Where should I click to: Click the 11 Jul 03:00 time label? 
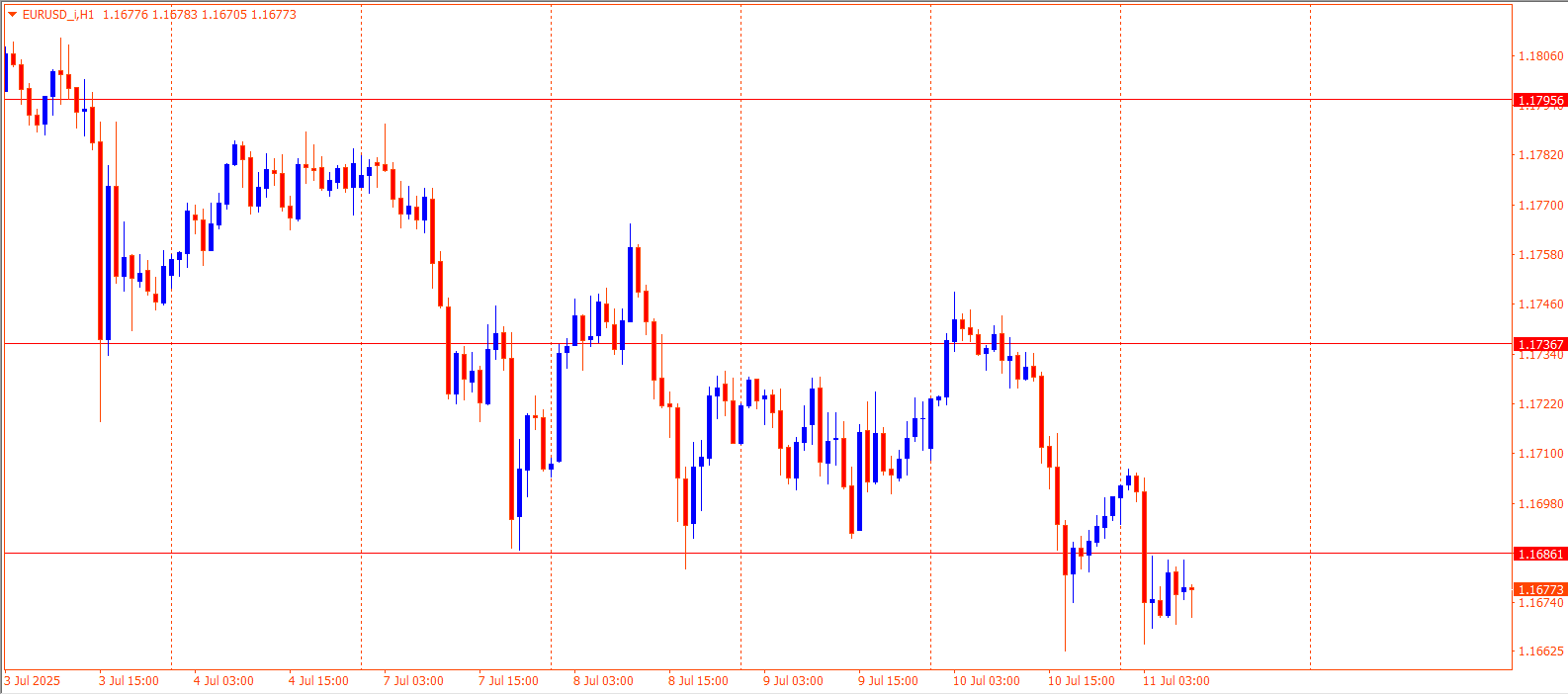point(1176,681)
